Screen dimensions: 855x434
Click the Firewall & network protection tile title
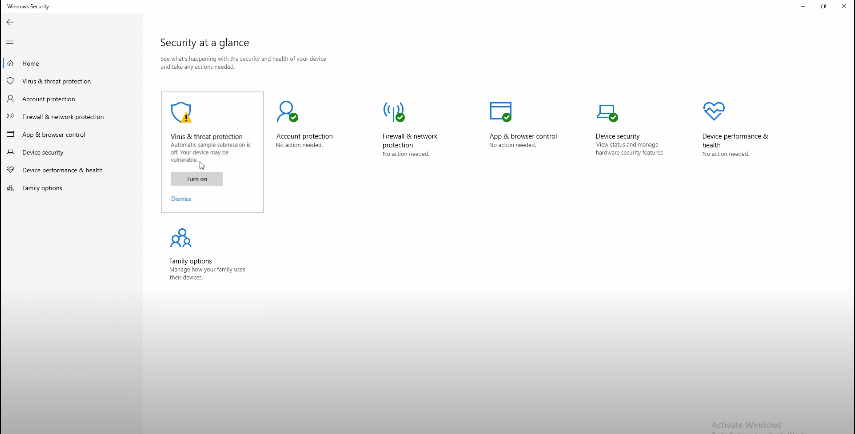point(410,141)
